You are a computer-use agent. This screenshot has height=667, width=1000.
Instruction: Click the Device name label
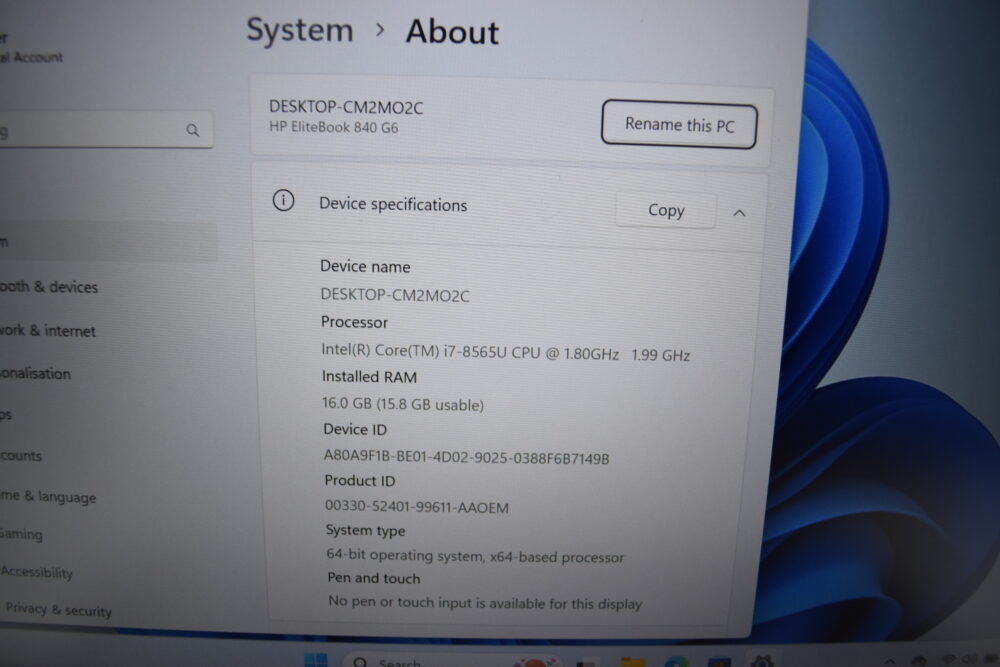click(x=365, y=266)
